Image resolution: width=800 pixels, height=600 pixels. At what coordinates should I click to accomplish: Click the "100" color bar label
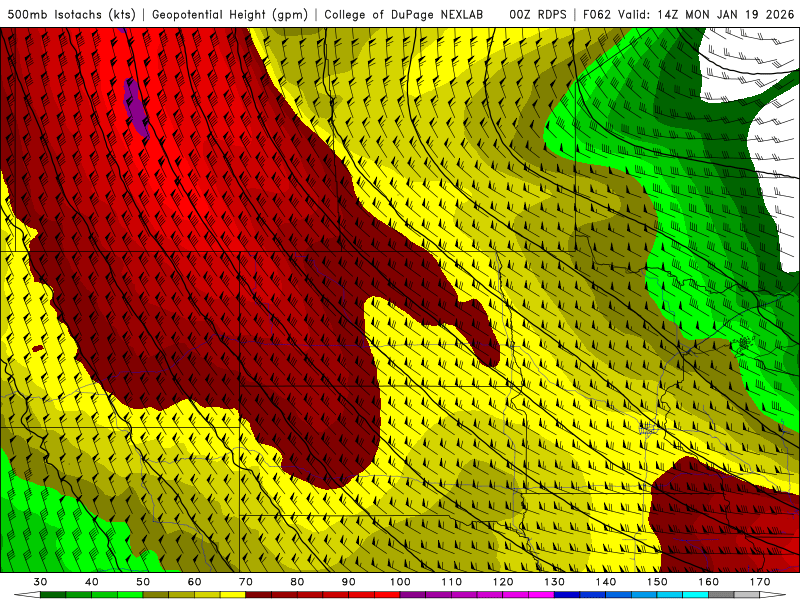(x=400, y=582)
